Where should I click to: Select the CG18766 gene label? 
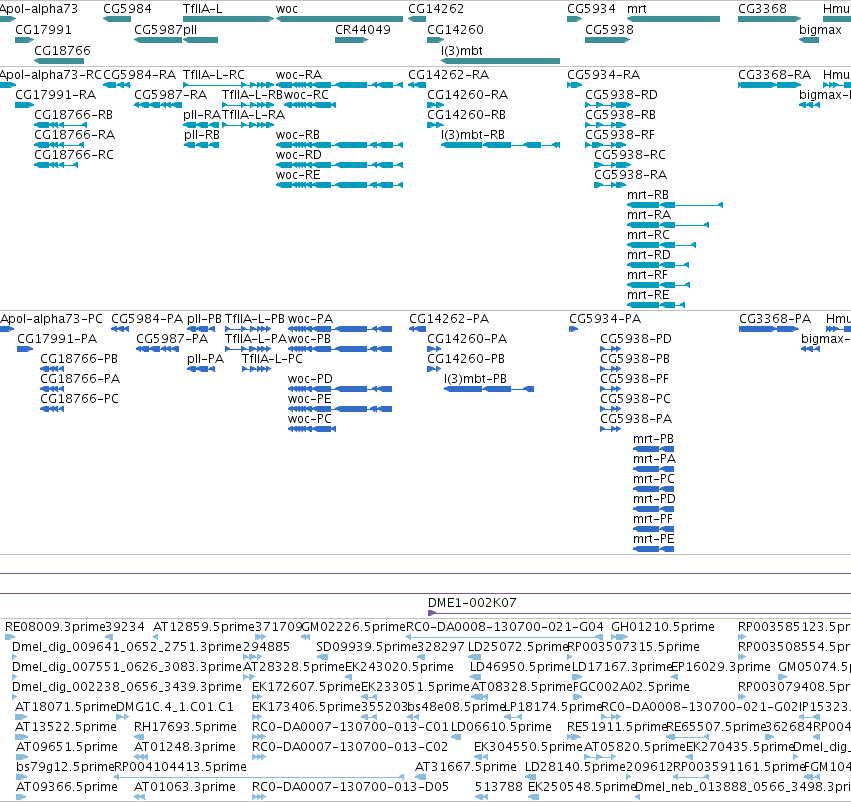click(x=62, y=50)
